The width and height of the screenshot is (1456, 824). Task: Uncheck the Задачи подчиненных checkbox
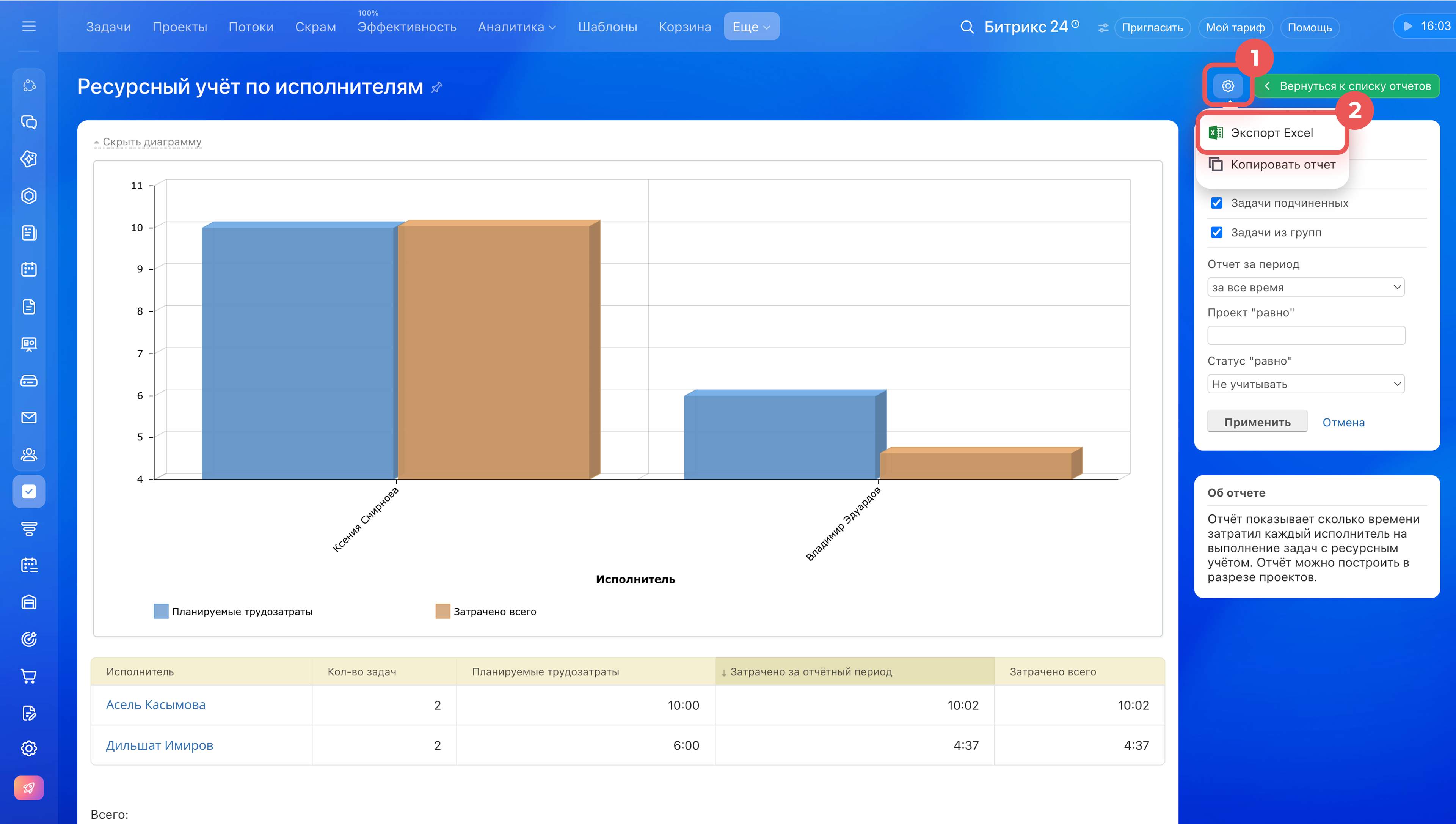[1217, 203]
